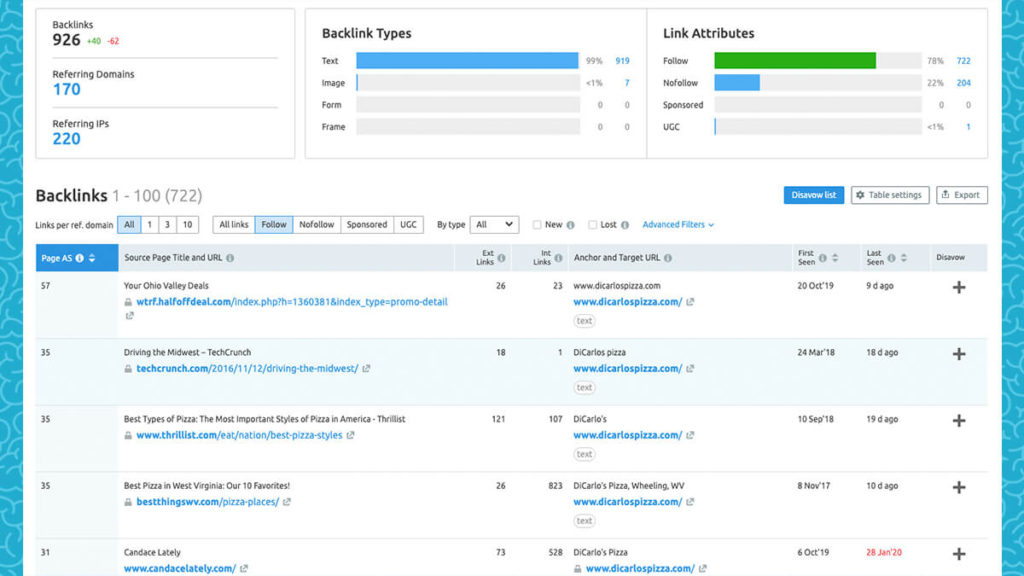
Task: Switch to the Nofollow links tab
Action: (x=316, y=225)
